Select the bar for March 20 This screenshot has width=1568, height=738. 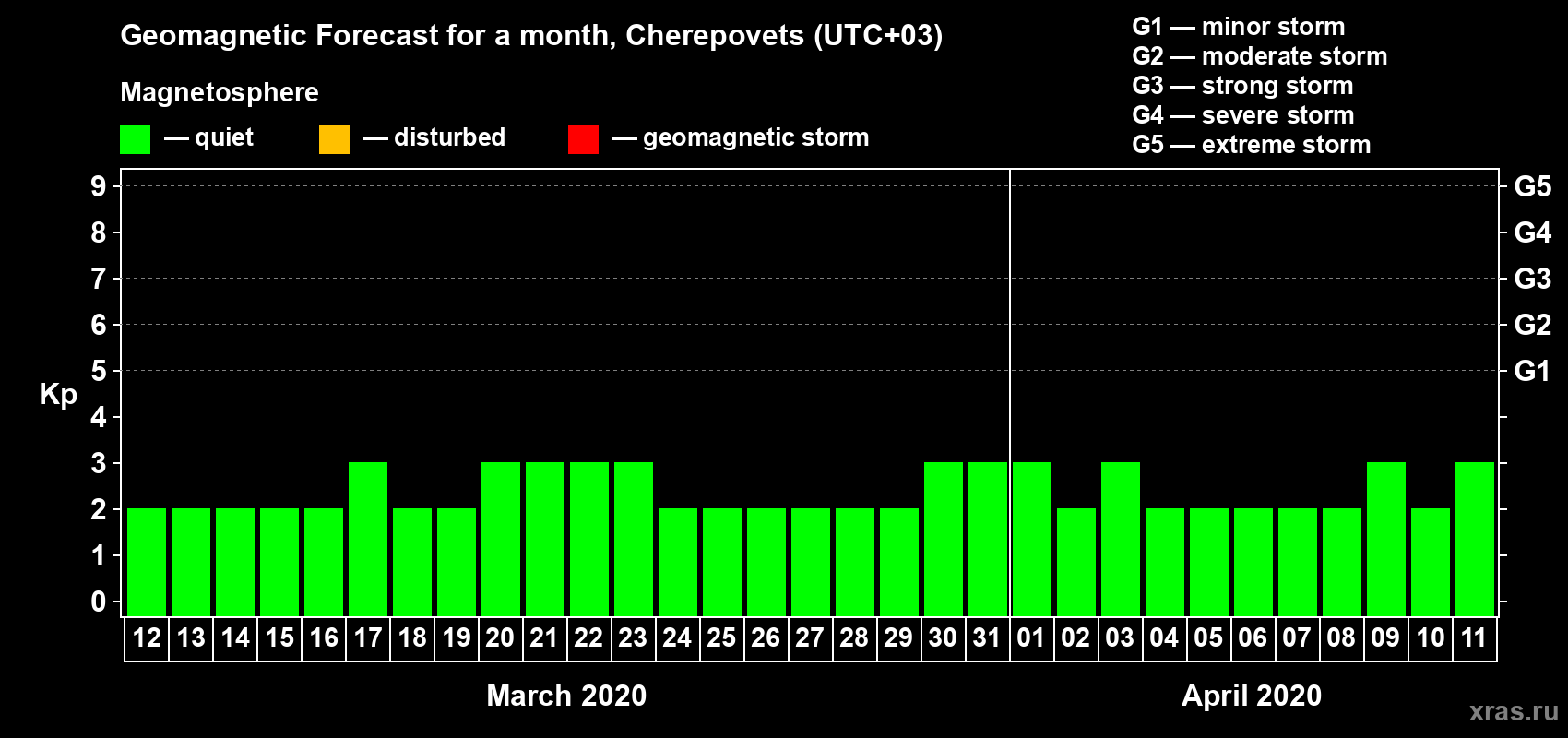tap(501, 539)
